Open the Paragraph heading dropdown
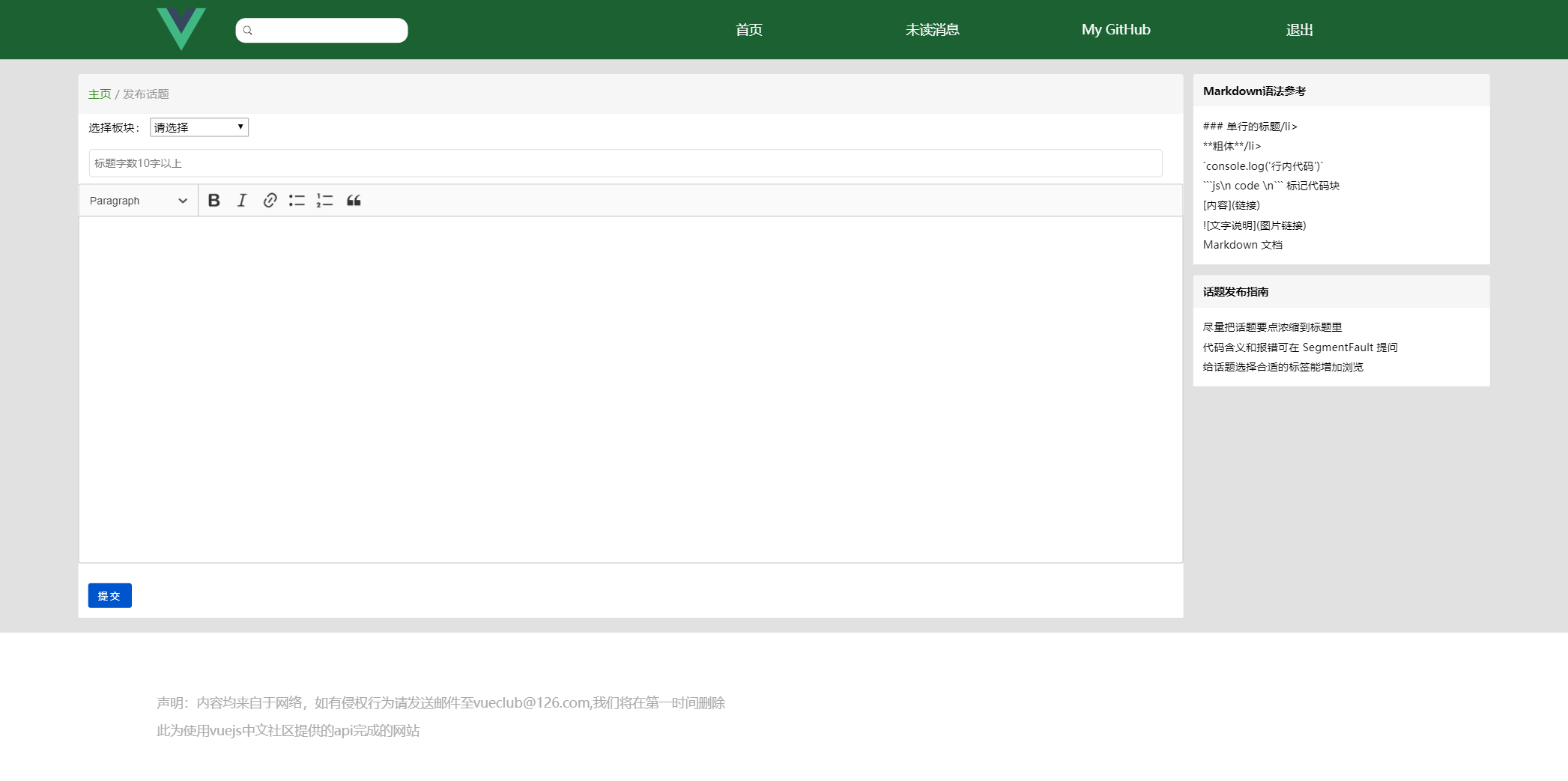Screen dimensions: 1568x781 click(139, 201)
